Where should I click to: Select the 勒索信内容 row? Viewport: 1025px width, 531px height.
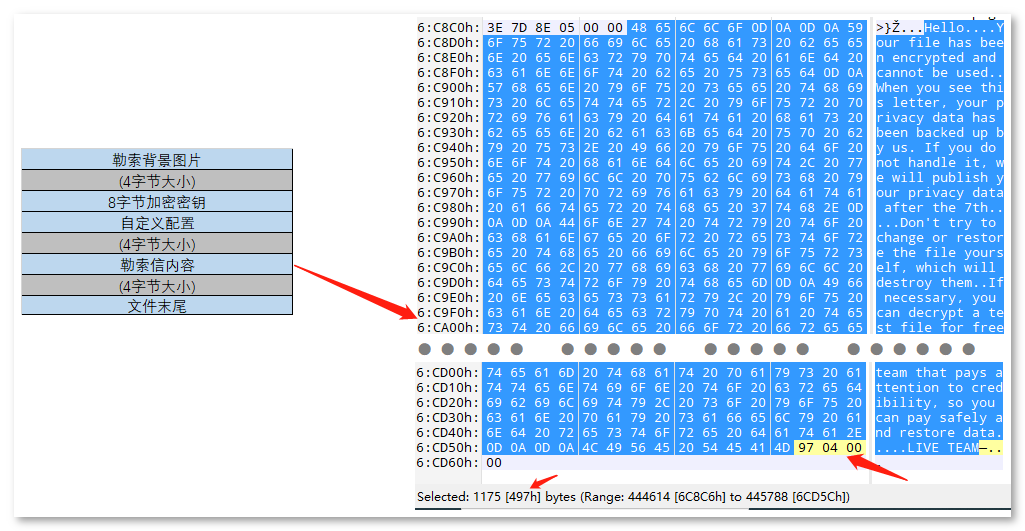(157, 265)
